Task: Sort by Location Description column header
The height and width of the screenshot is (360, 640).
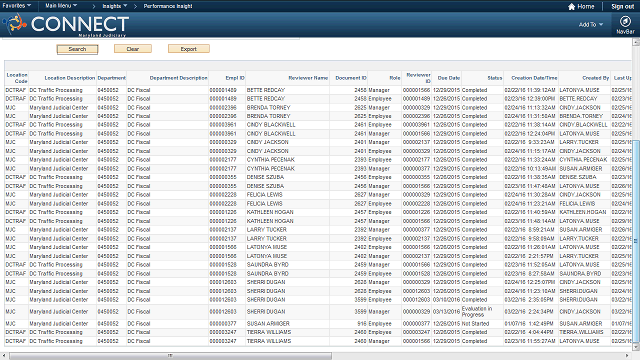Action: pyautogui.click(x=69, y=78)
